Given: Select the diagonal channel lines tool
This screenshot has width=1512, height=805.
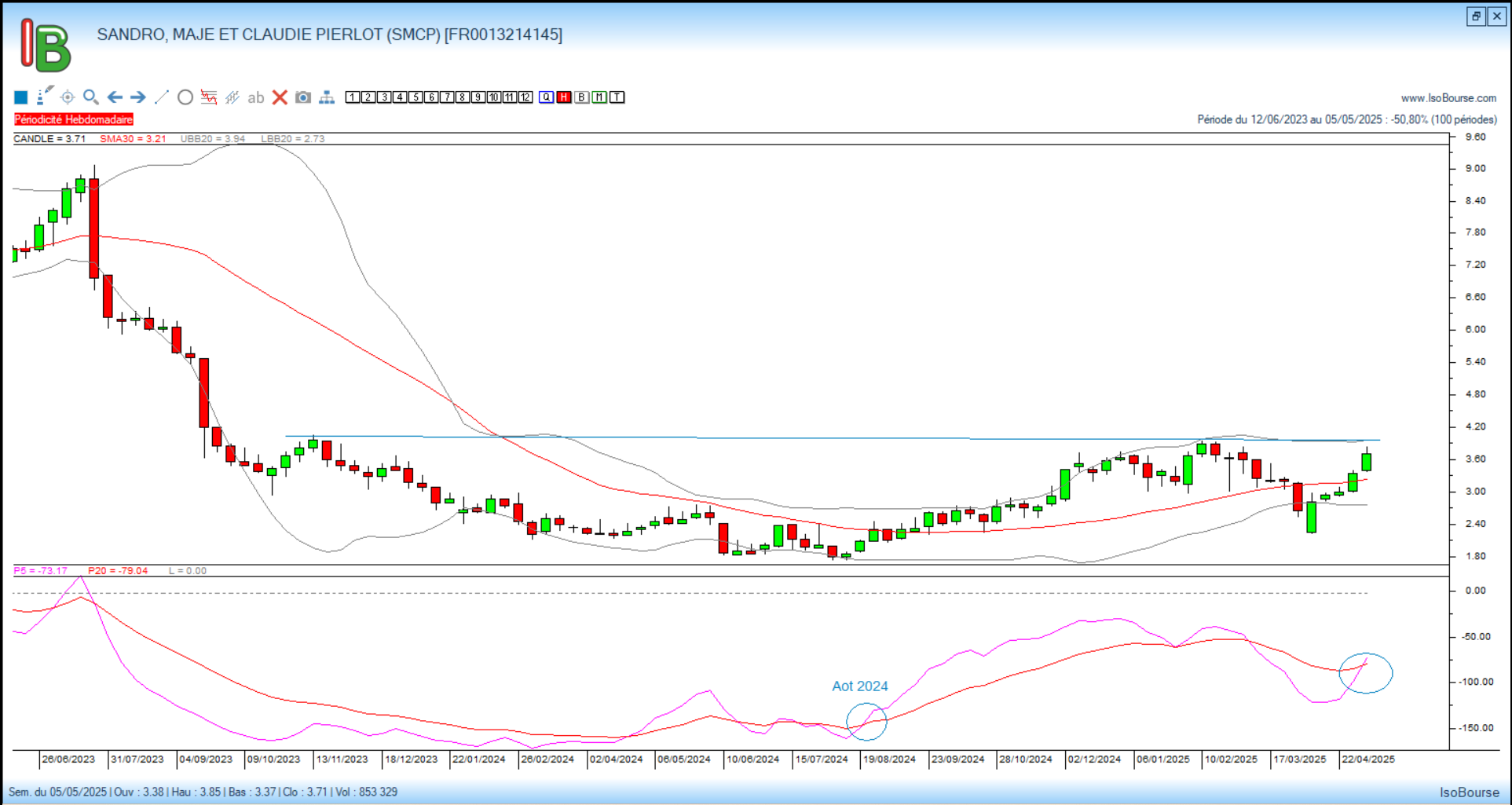Looking at the screenshot, I should tap(232, 97).
